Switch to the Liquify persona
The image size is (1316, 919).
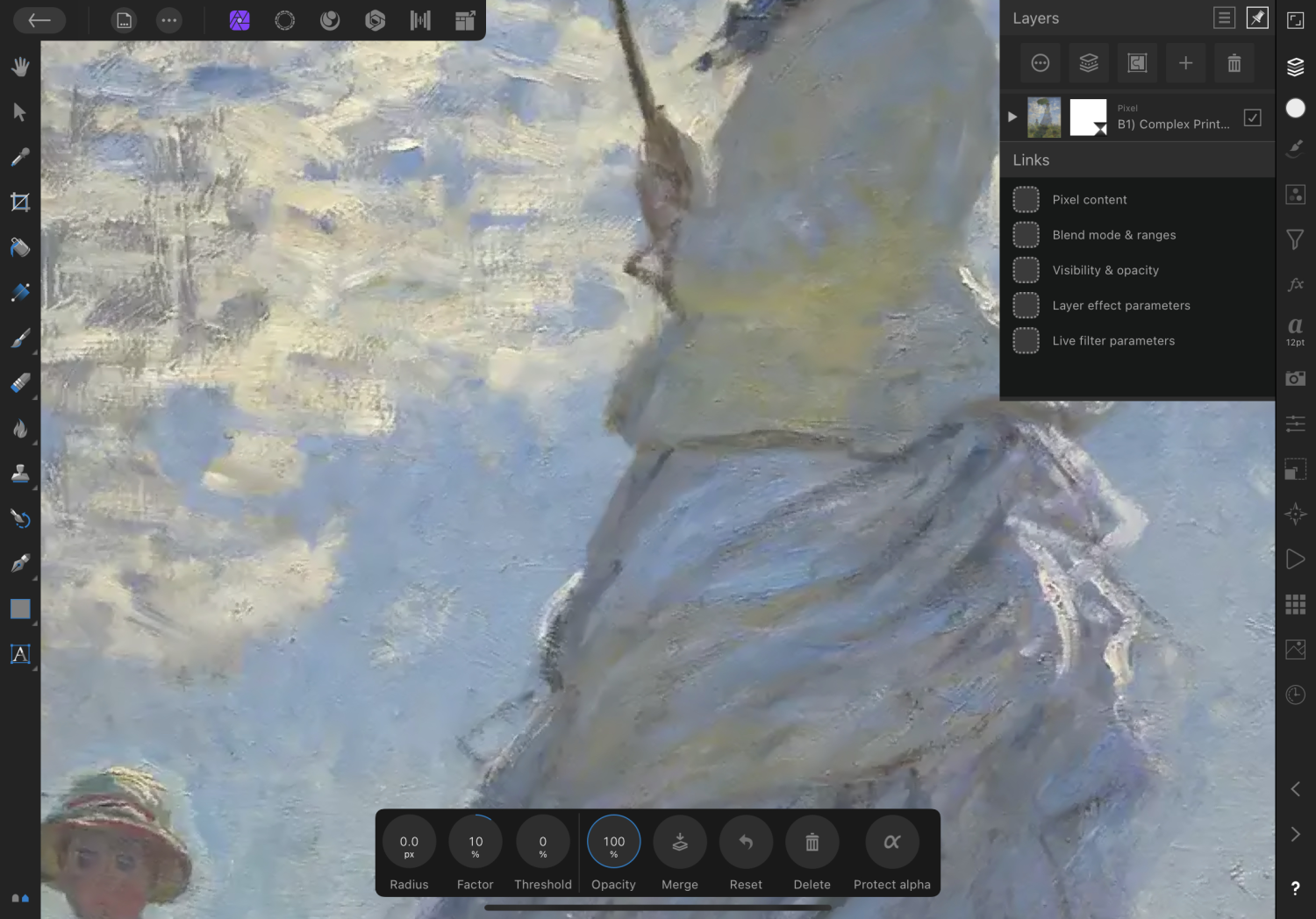[x=329, y=19]
